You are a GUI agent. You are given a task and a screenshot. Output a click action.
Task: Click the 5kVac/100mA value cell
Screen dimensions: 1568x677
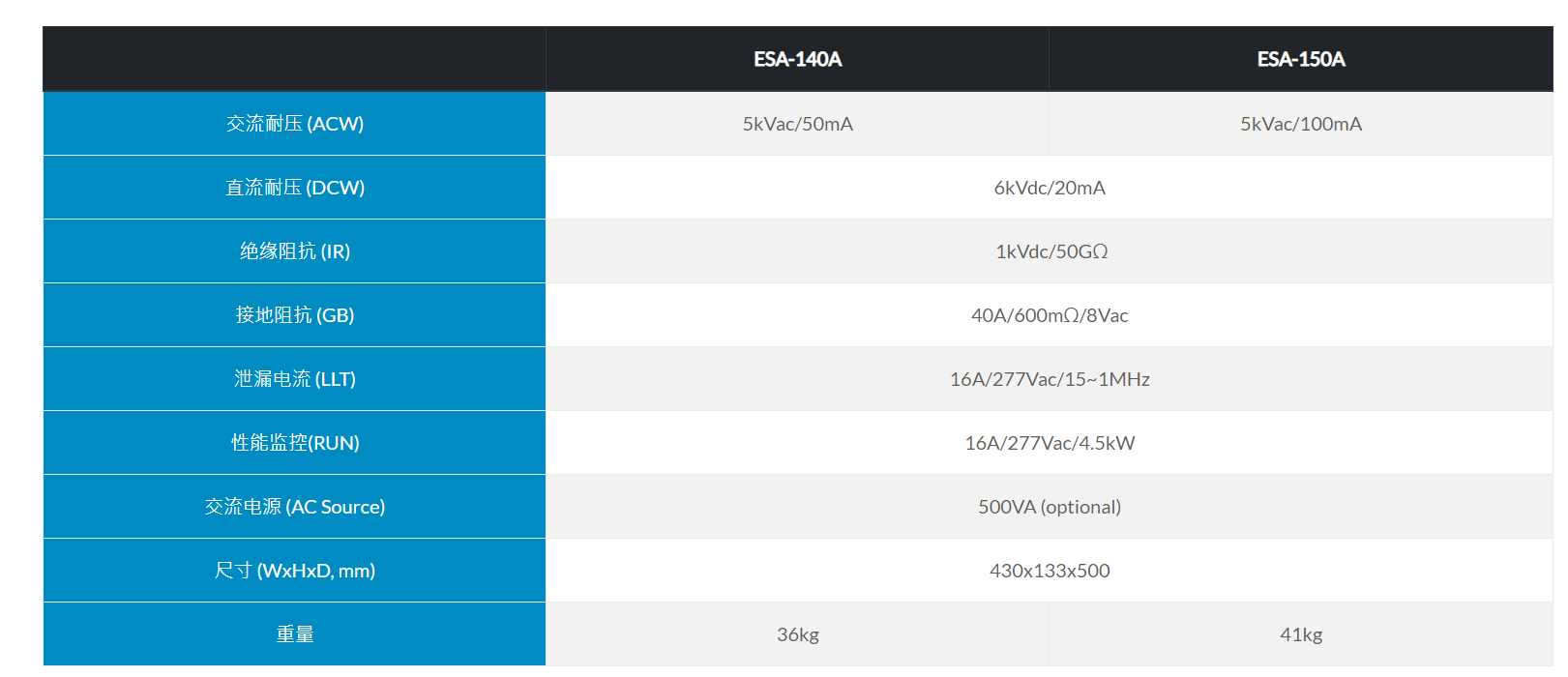(x=1300, y=124)
